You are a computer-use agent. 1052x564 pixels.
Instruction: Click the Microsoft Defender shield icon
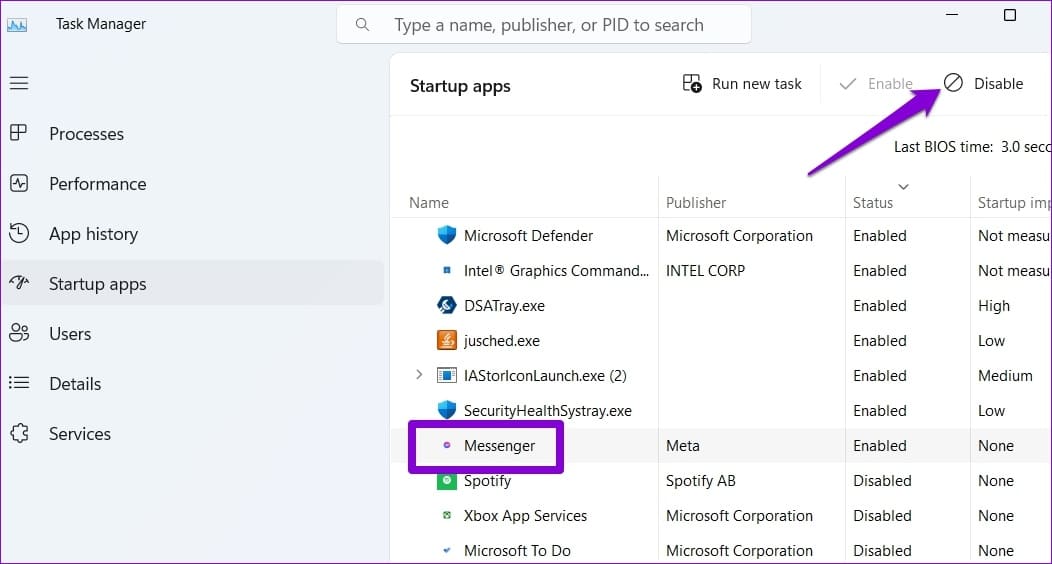447,235
